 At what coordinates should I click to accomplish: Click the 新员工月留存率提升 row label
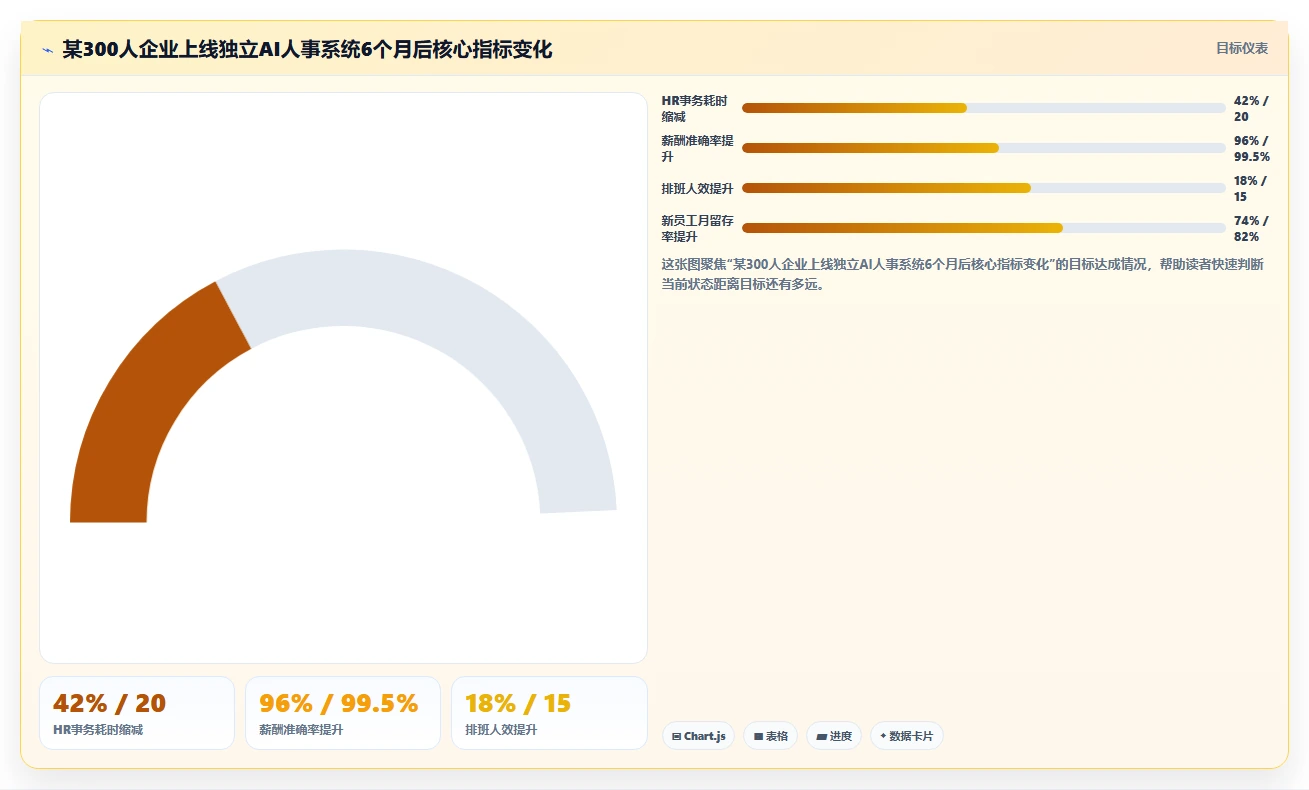698,228
